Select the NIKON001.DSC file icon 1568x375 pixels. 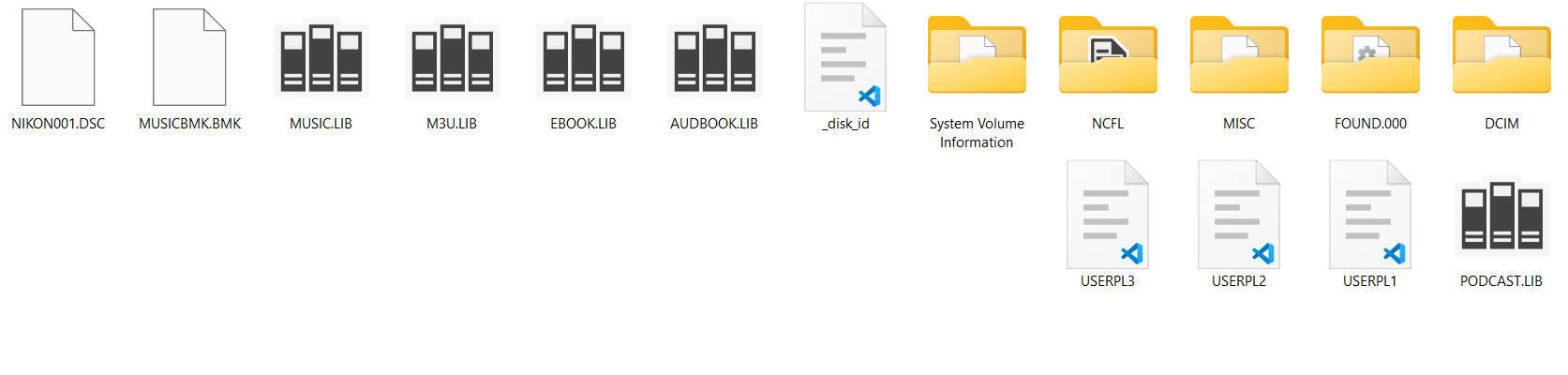58,57
